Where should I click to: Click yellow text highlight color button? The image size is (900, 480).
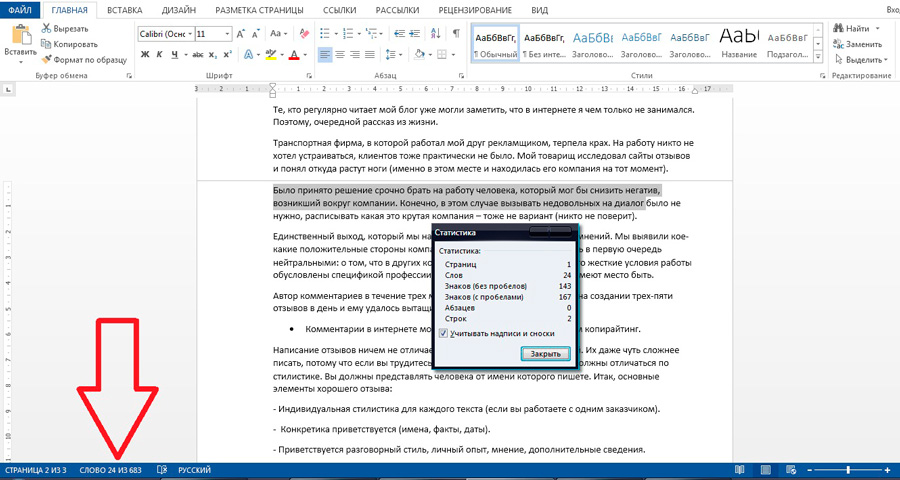271,55
